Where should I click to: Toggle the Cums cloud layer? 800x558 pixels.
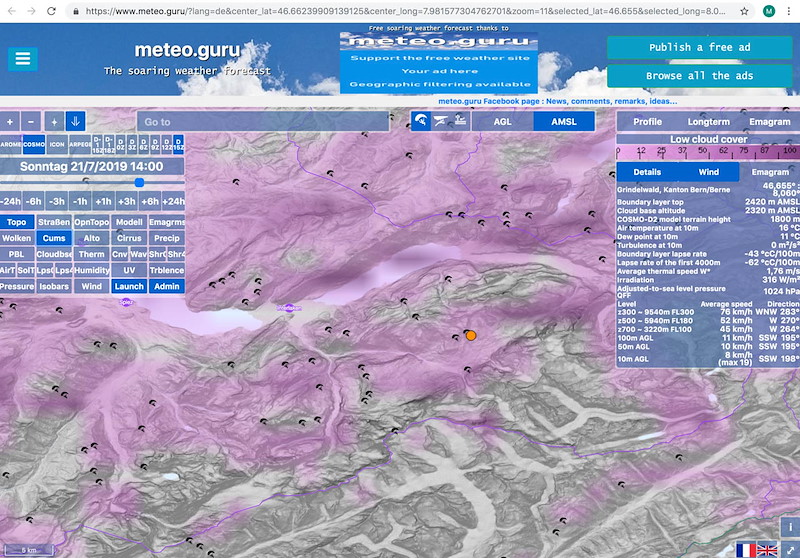pyautogui.click(x=52, y=238)
